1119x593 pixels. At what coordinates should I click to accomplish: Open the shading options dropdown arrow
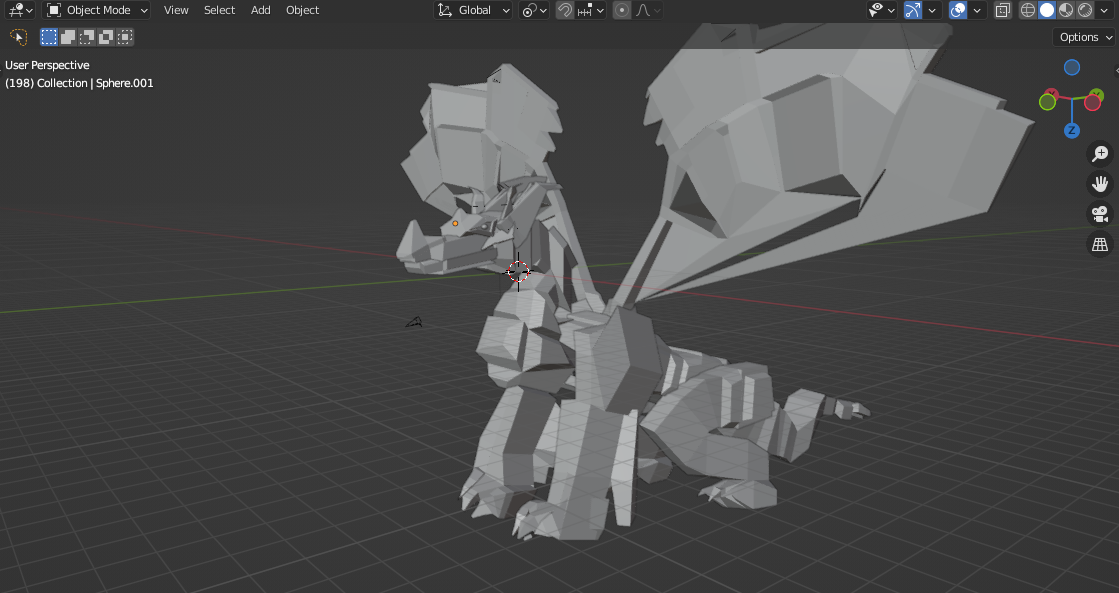pos(1105,10)
